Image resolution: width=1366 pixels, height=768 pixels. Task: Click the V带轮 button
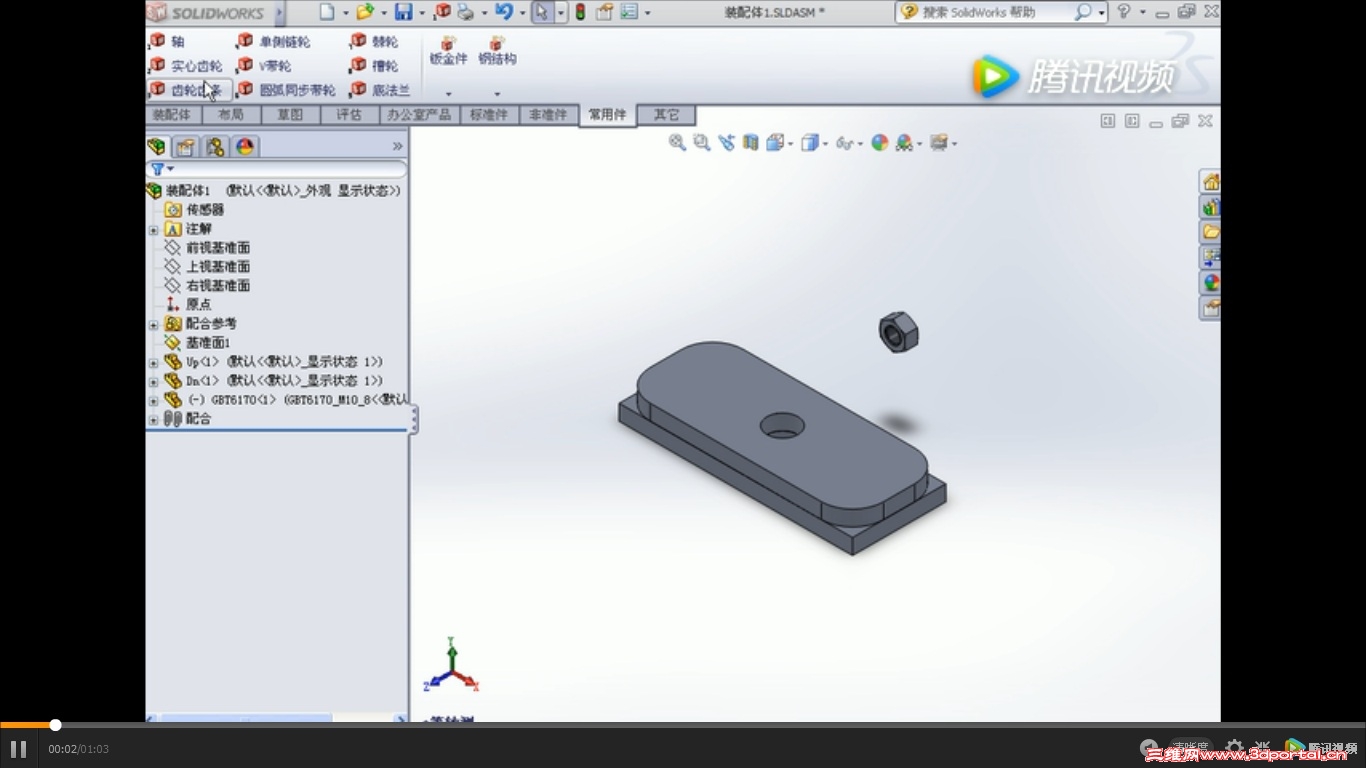coord(265,66)
